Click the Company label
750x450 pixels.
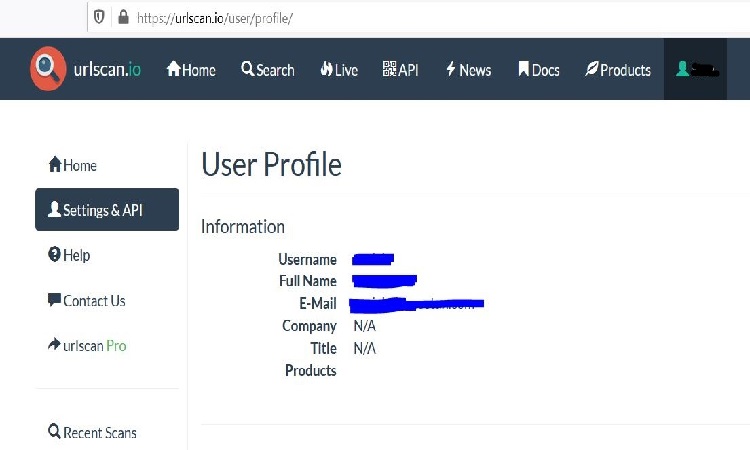click(x=309, y=326)
